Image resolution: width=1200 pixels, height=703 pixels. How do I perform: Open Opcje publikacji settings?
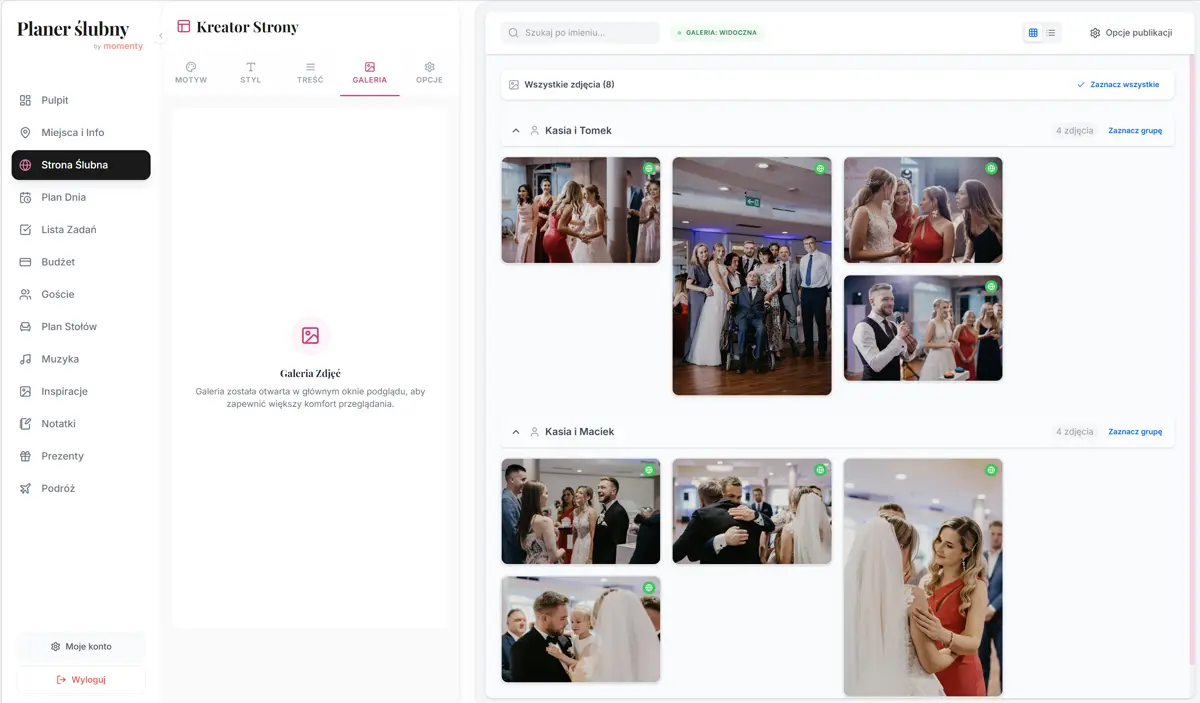(x=1130, y=33)
